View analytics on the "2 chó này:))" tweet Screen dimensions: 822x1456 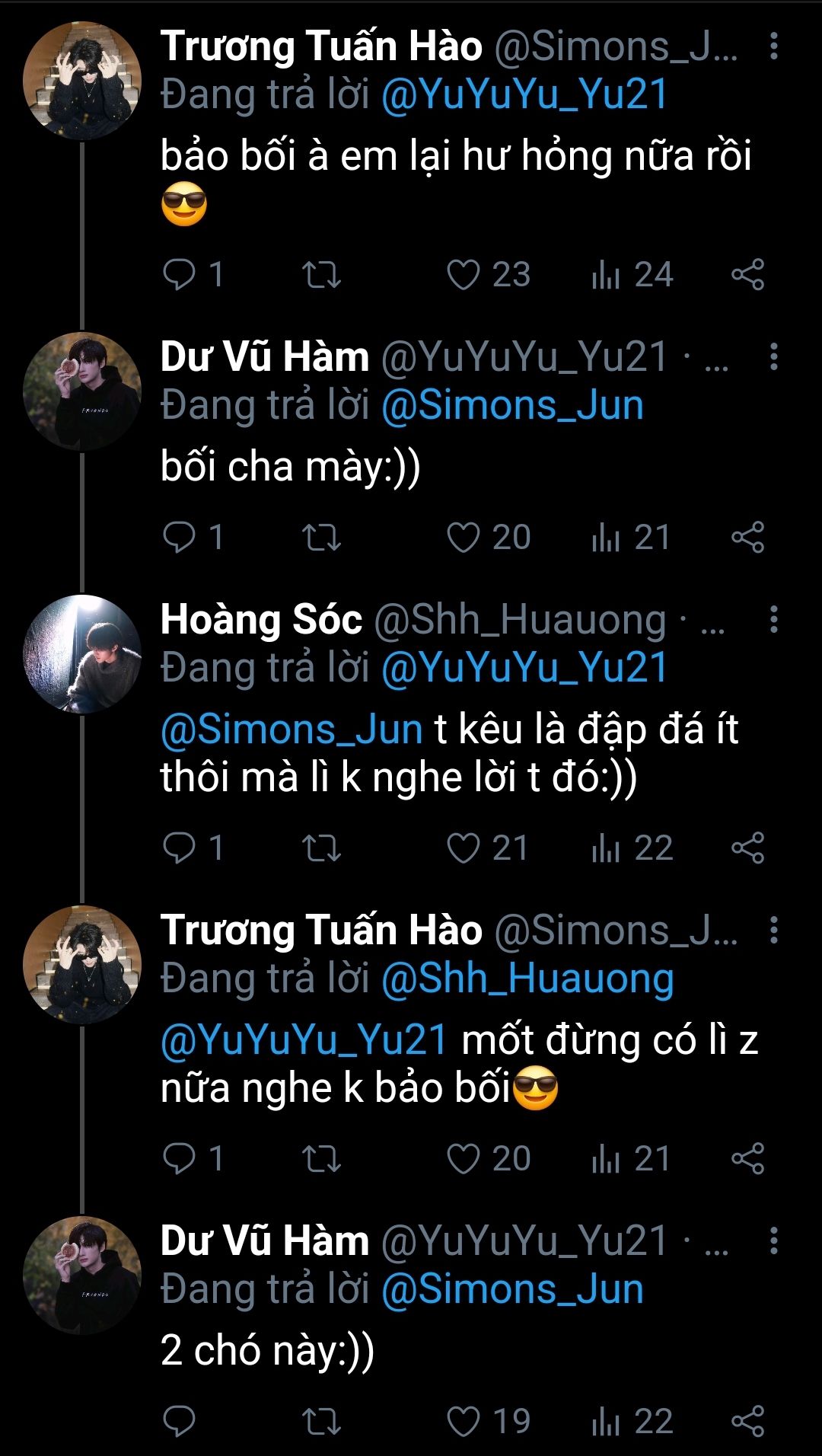click(632, 1422)
